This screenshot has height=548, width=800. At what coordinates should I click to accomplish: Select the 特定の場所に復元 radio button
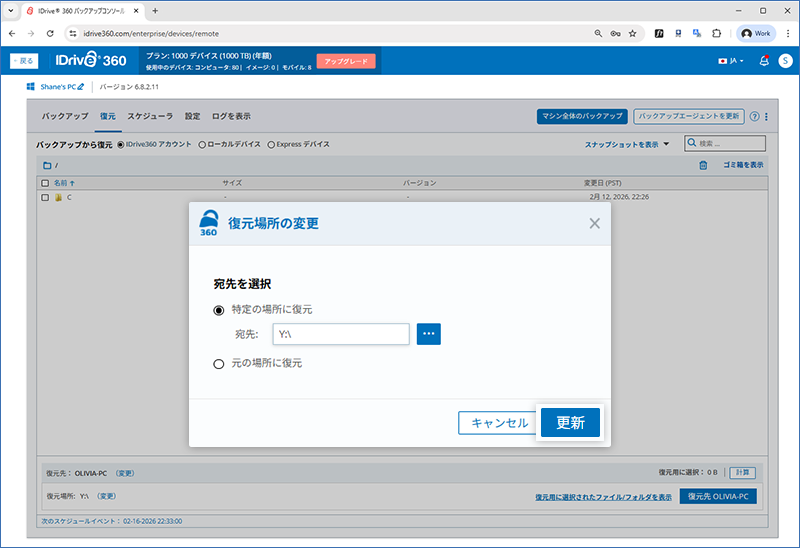[x=219, y=310]
